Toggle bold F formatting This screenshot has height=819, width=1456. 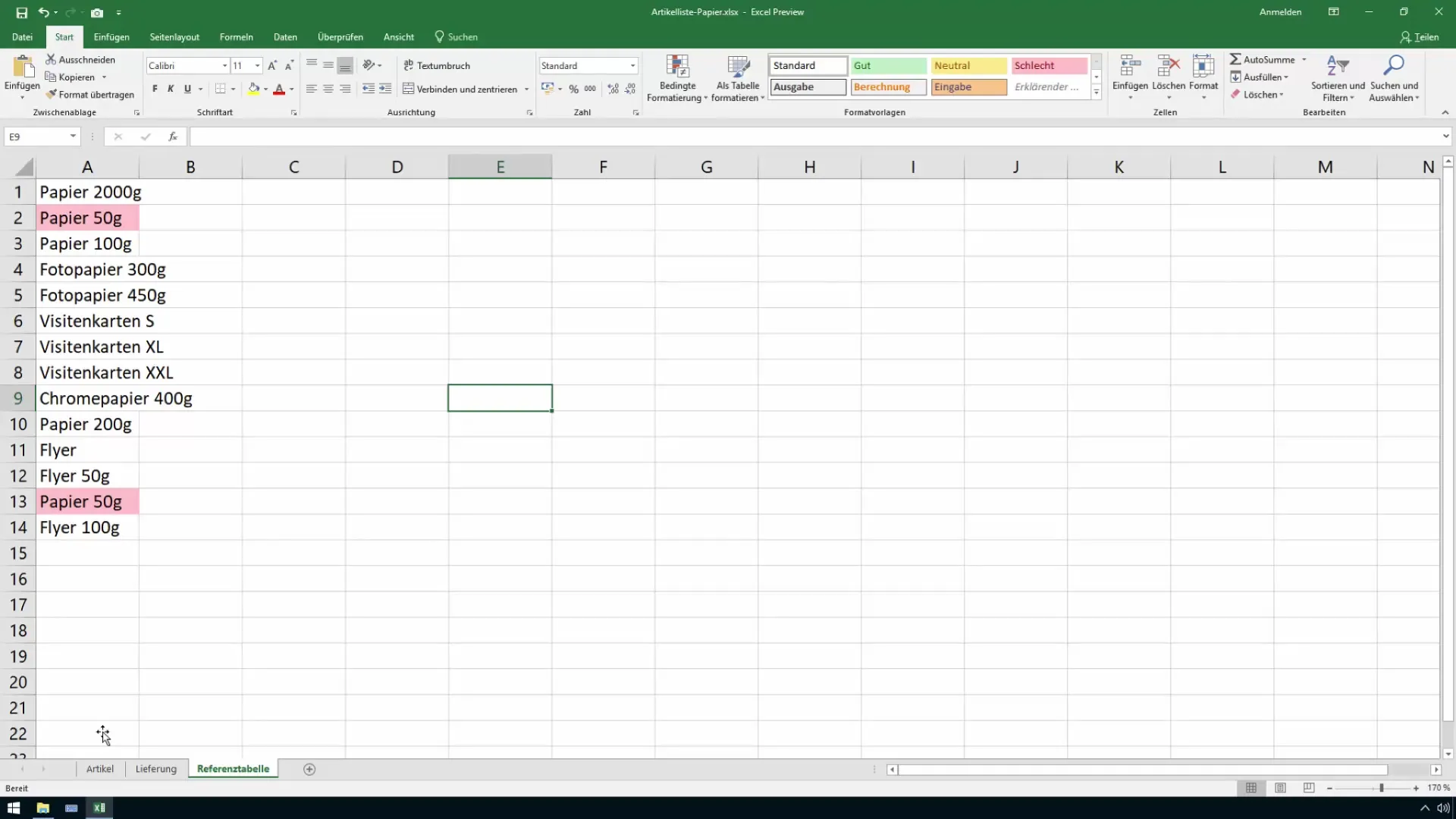click(x=155, y=89)
